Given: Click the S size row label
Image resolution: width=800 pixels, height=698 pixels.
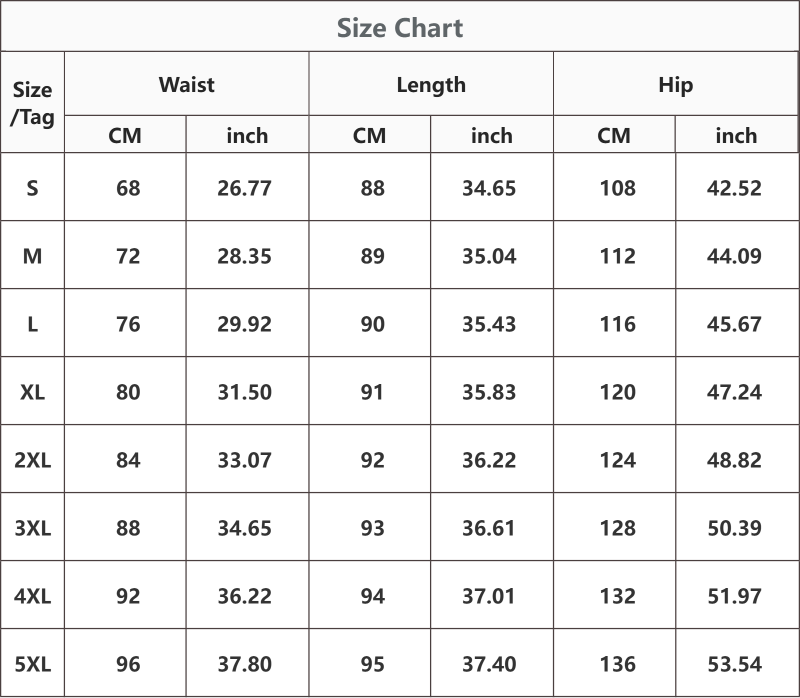Looking at the screenshot, I should [x=32, y=188].
